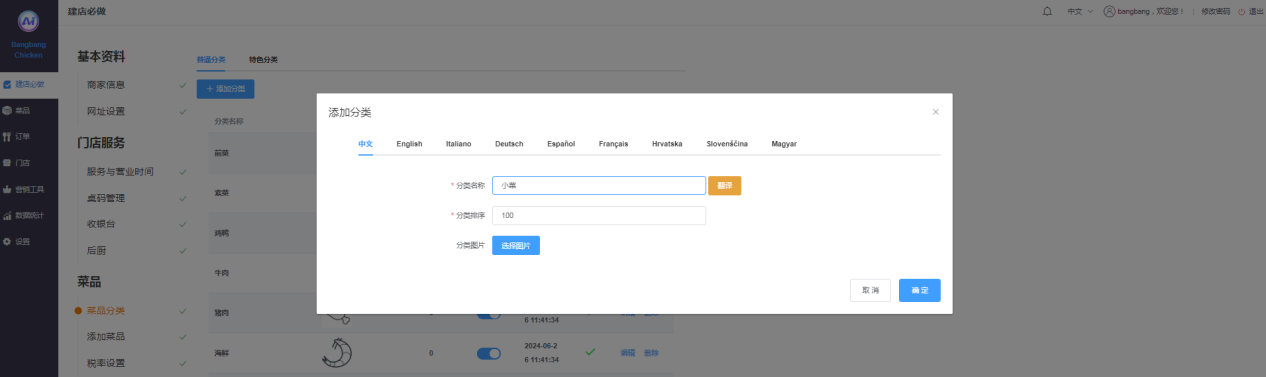
Task: Click the Bangbang Chicken logo
Action: pos(28,20)
